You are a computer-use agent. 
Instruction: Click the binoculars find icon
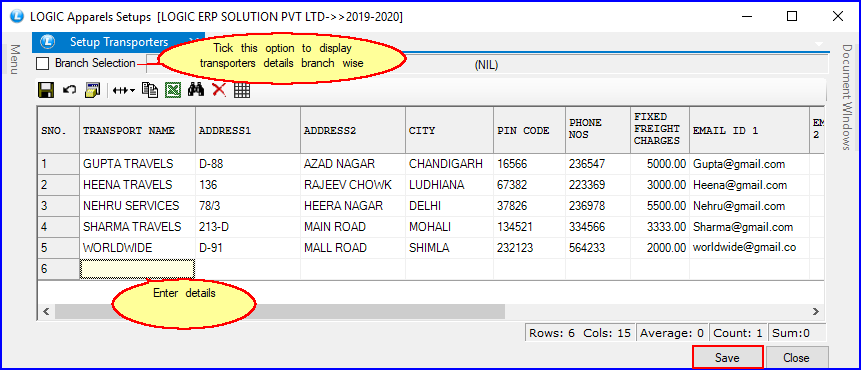[196, 90]
